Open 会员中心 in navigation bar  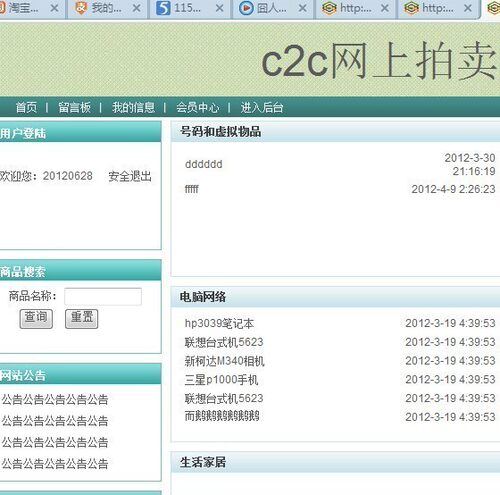tap(198, 107)
